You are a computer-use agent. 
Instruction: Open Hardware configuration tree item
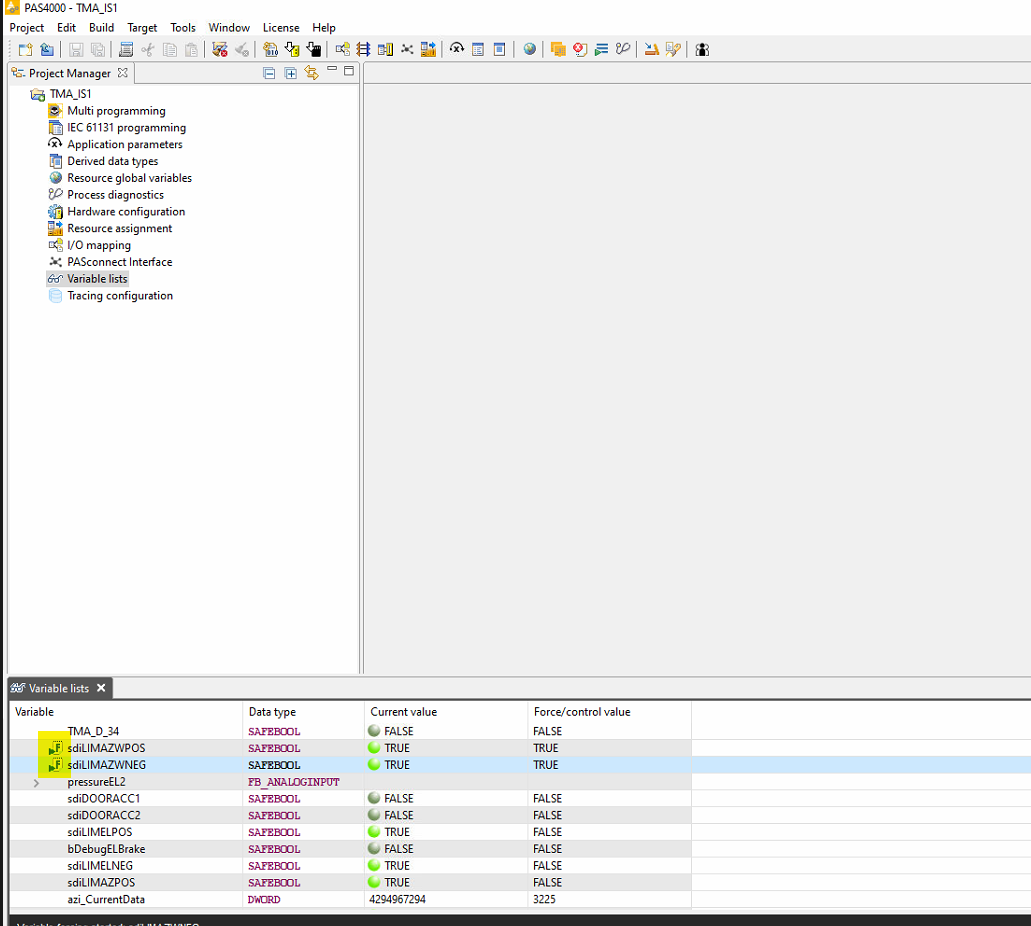coord(126,212)
